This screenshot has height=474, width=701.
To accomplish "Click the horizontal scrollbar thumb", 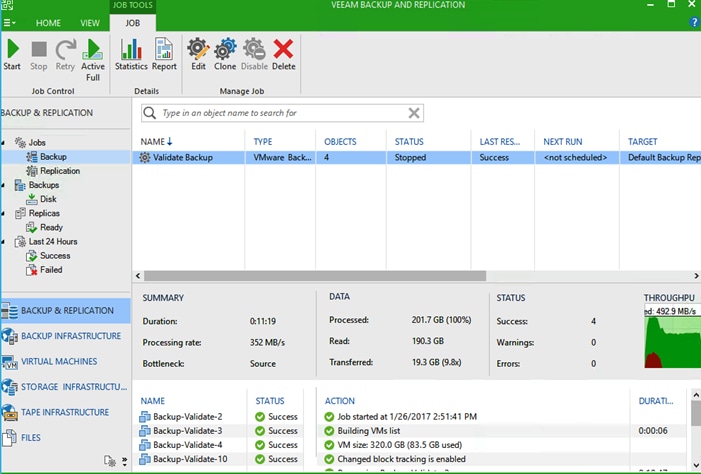I will tap(315, 276).
